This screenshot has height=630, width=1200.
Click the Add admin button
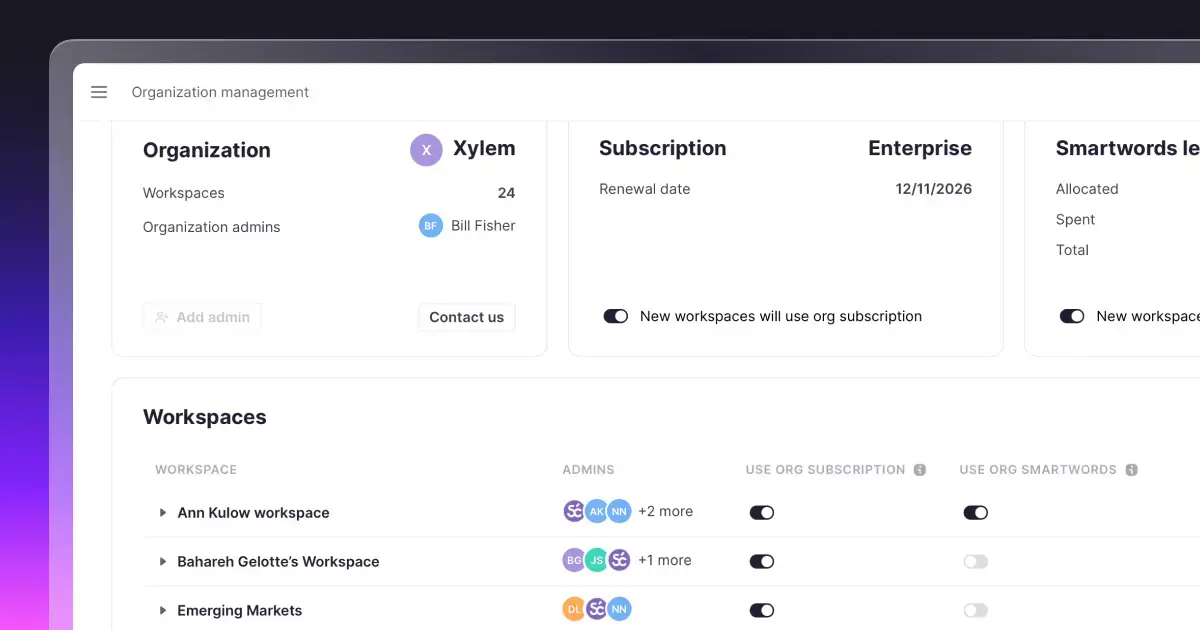[x=202, y=317]
